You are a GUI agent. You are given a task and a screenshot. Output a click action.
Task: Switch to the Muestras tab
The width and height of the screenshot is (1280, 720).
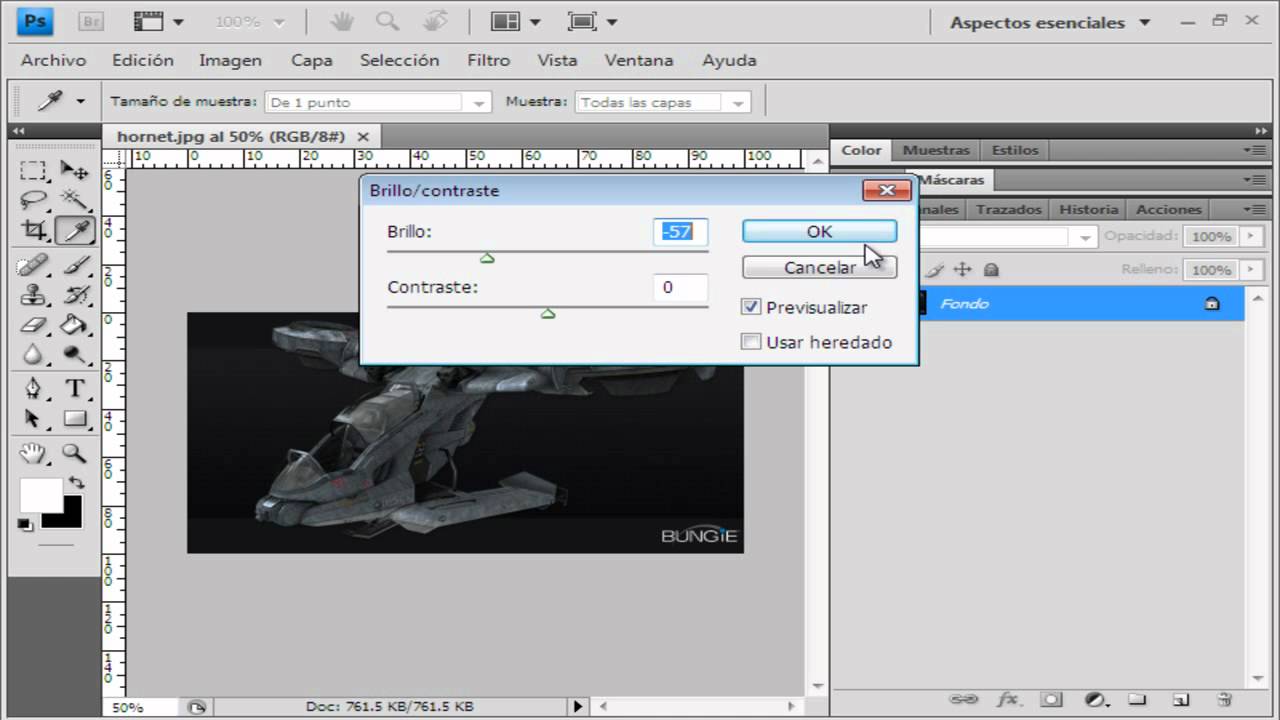[x=936, y=150]
